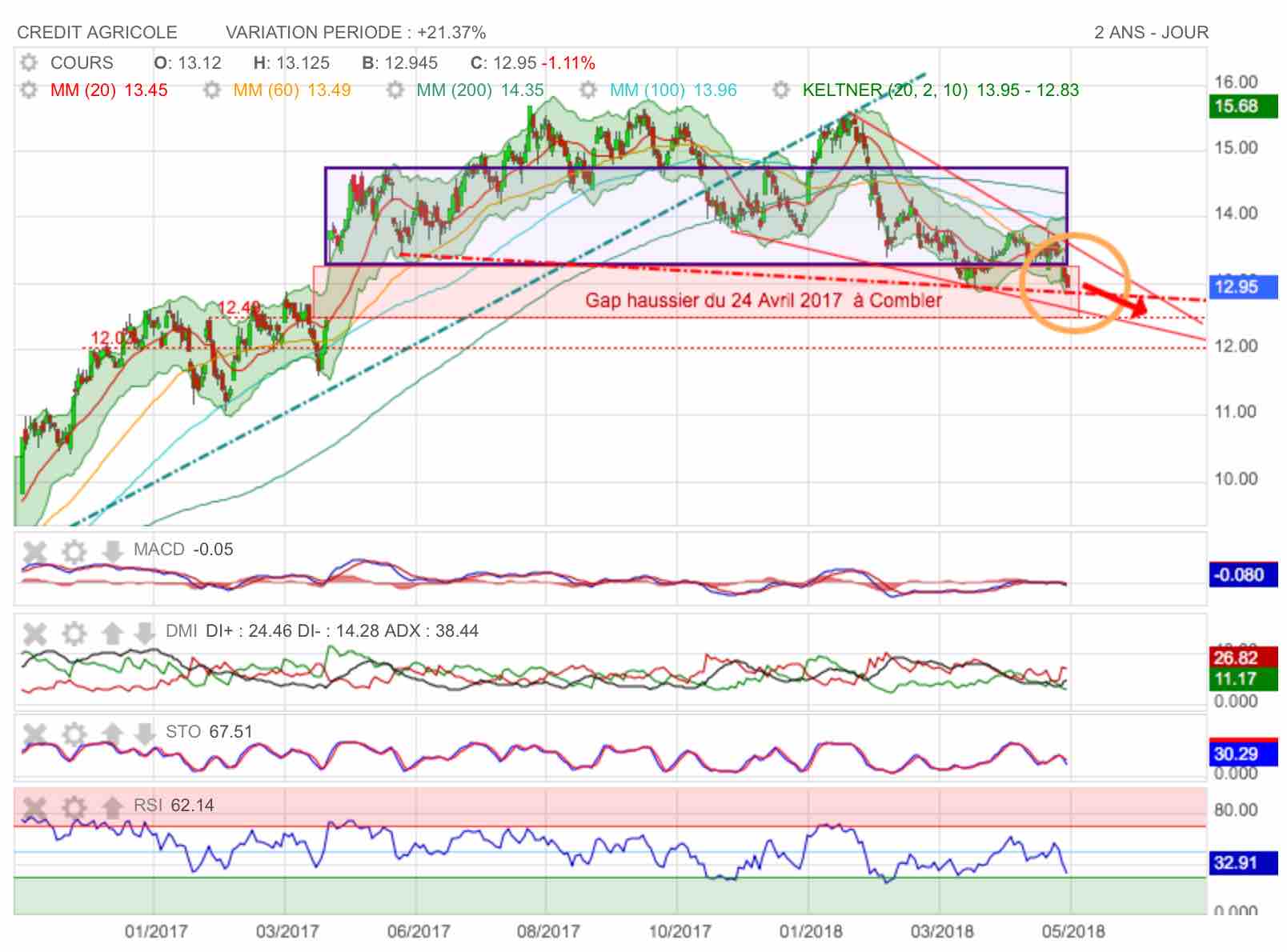This screenshot has height=952, width=1287.
Task: Click the low price B: 12.945
Action: tap(399, 62)
